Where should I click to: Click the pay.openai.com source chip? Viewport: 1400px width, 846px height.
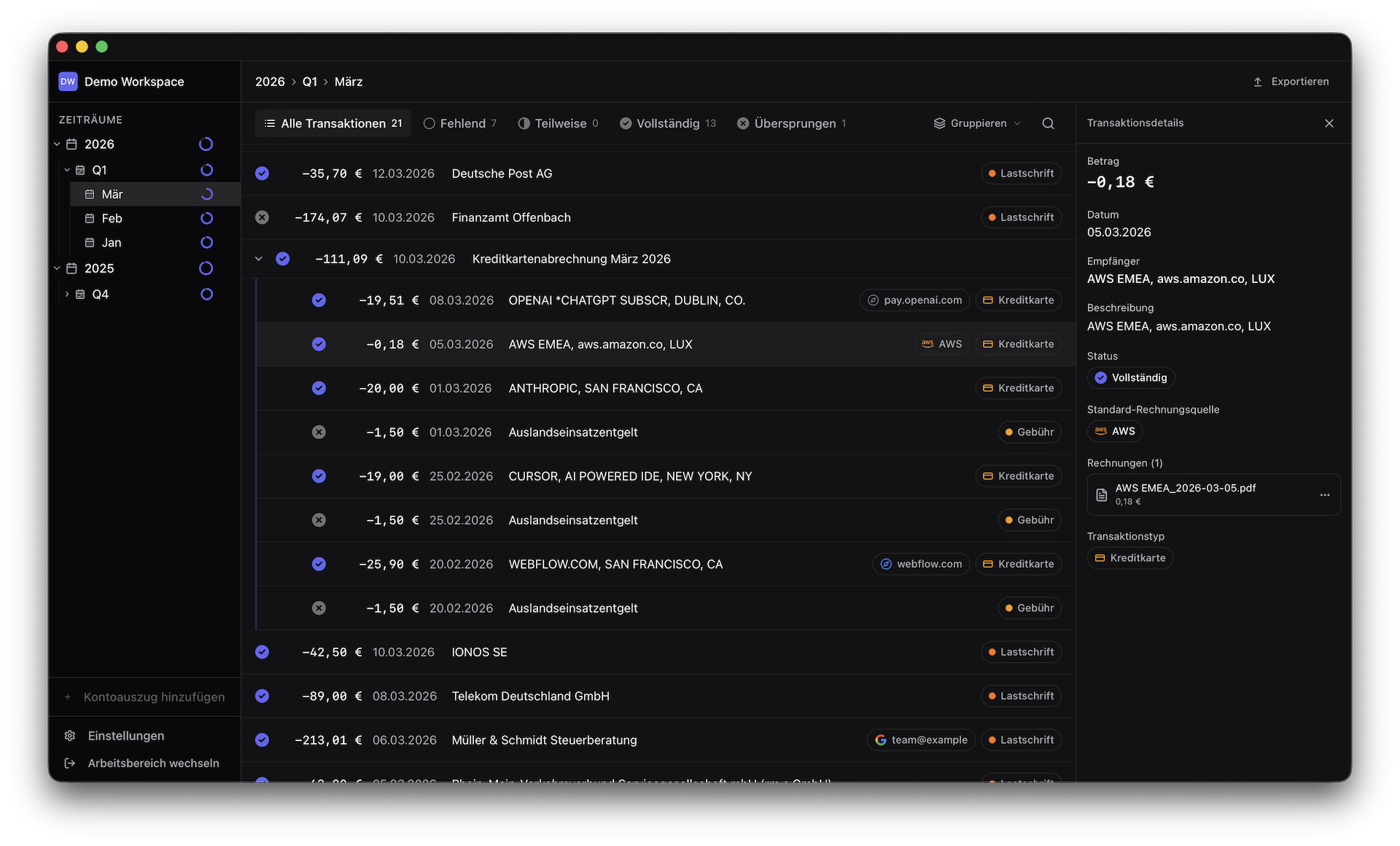point(914,300)
